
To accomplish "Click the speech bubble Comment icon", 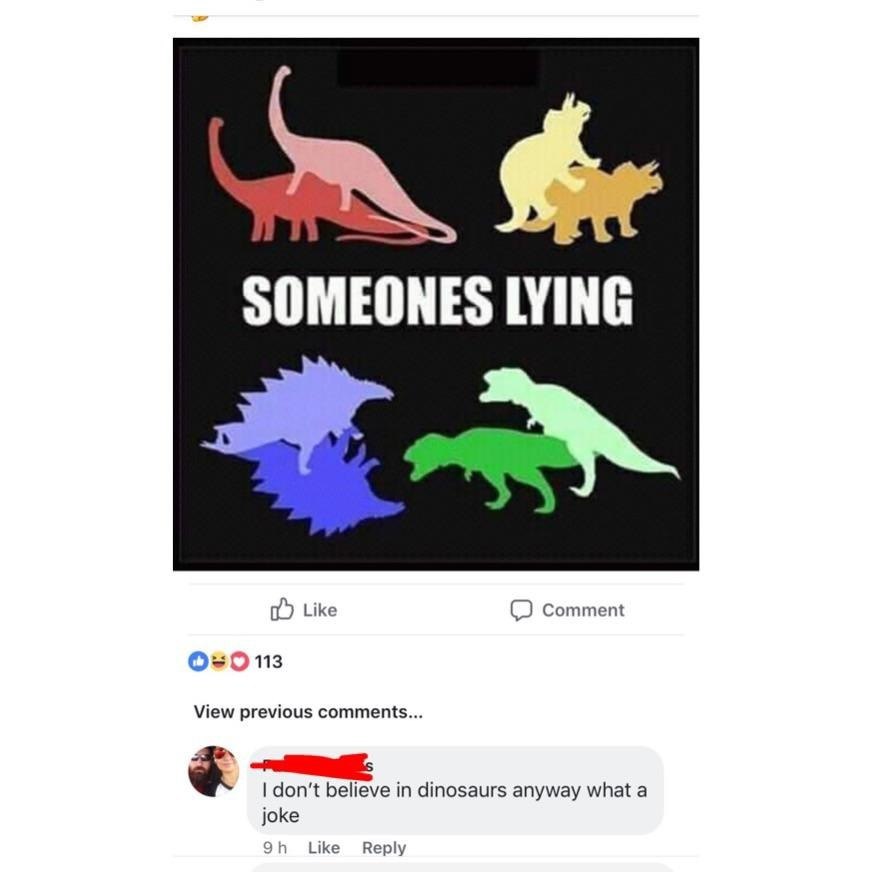I will tap(521, 610).
